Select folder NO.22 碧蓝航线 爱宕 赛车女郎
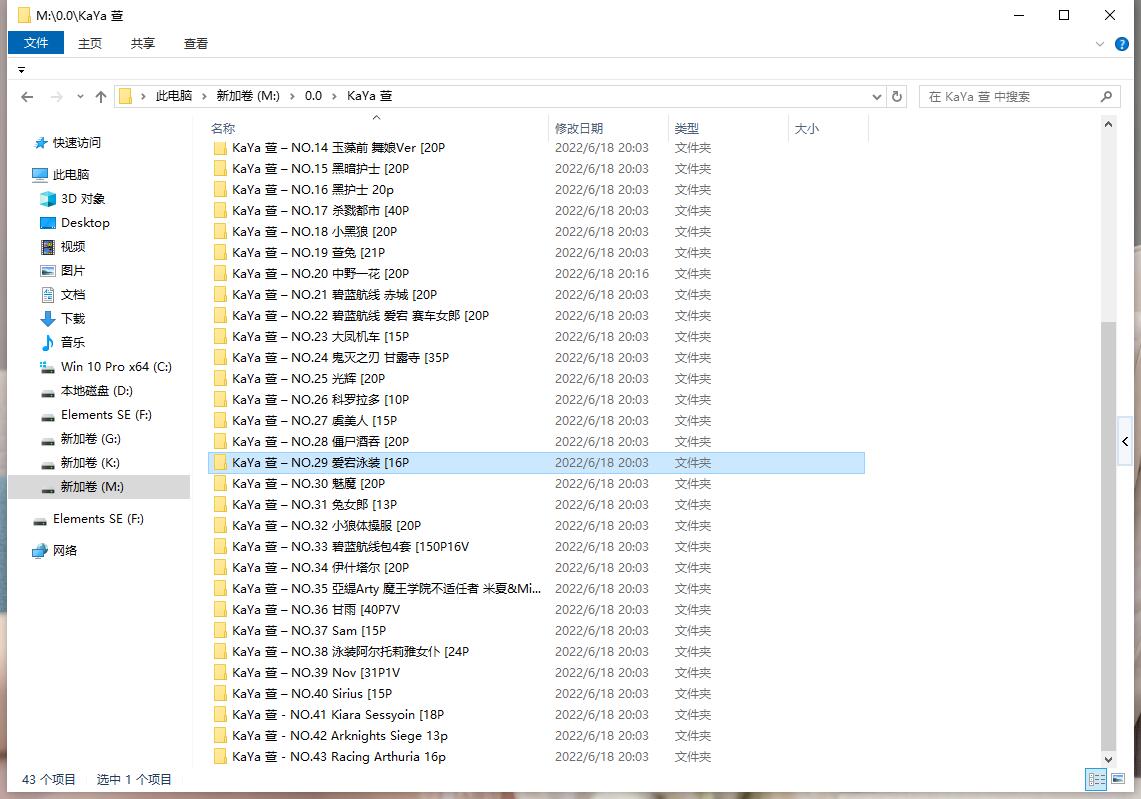The height and width of the screenshot is (799, 1141). click(x=536, y=316)
